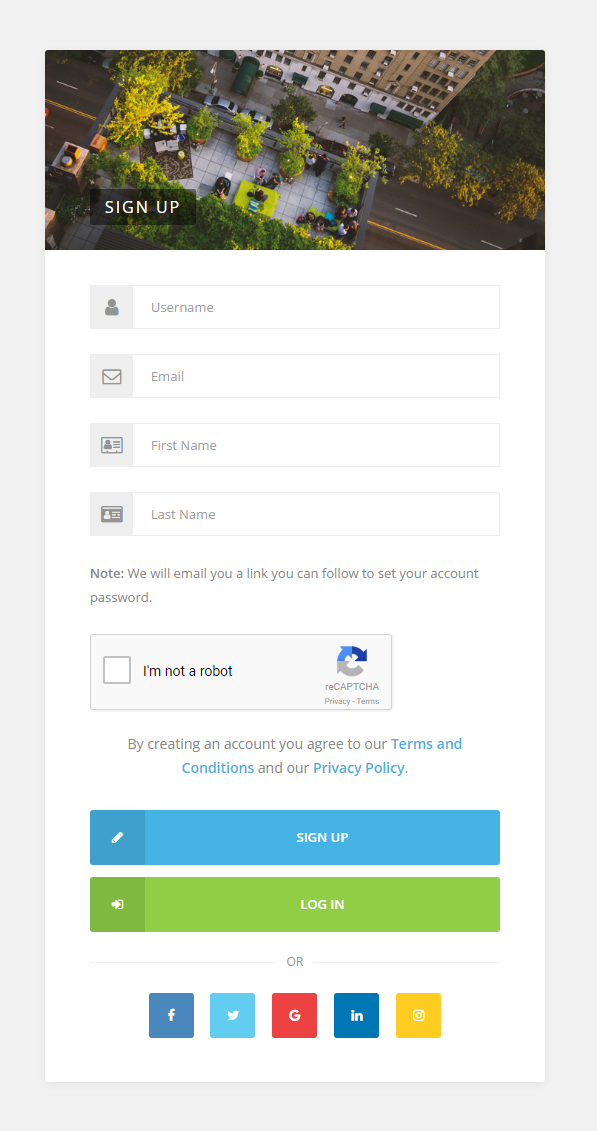Select the Last Name input field
Viewport: 597px width, 1131px height.
pos(316,514)
